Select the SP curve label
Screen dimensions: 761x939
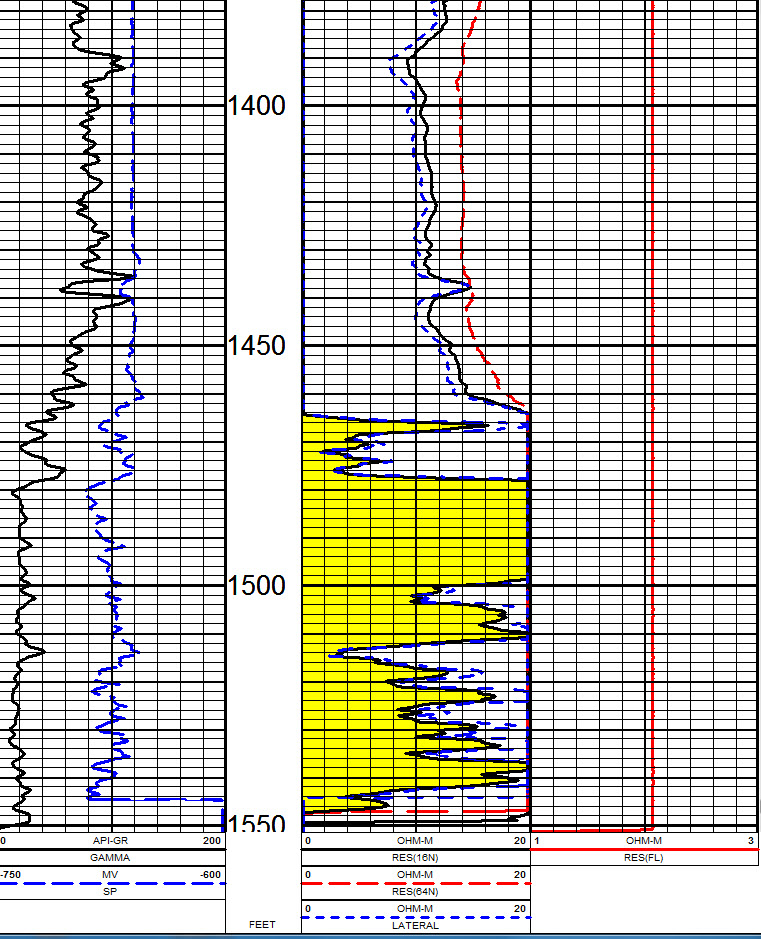(x=111, y=891)
